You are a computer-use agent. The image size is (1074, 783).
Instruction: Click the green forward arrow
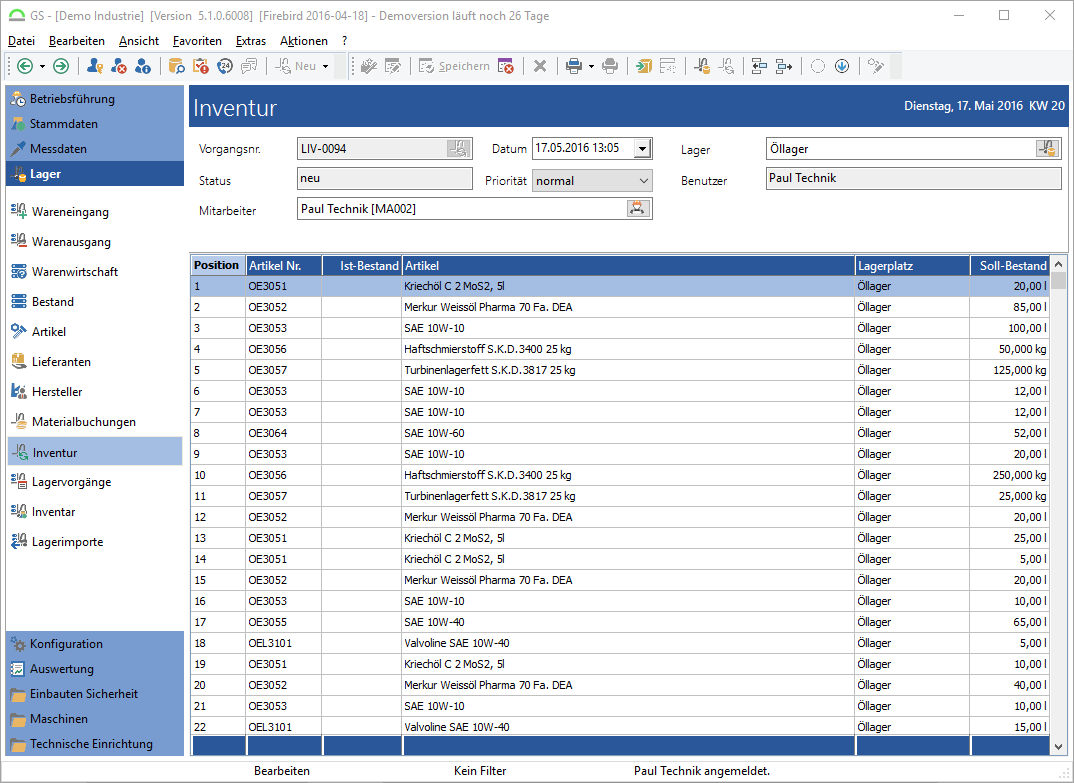point(61,66)
